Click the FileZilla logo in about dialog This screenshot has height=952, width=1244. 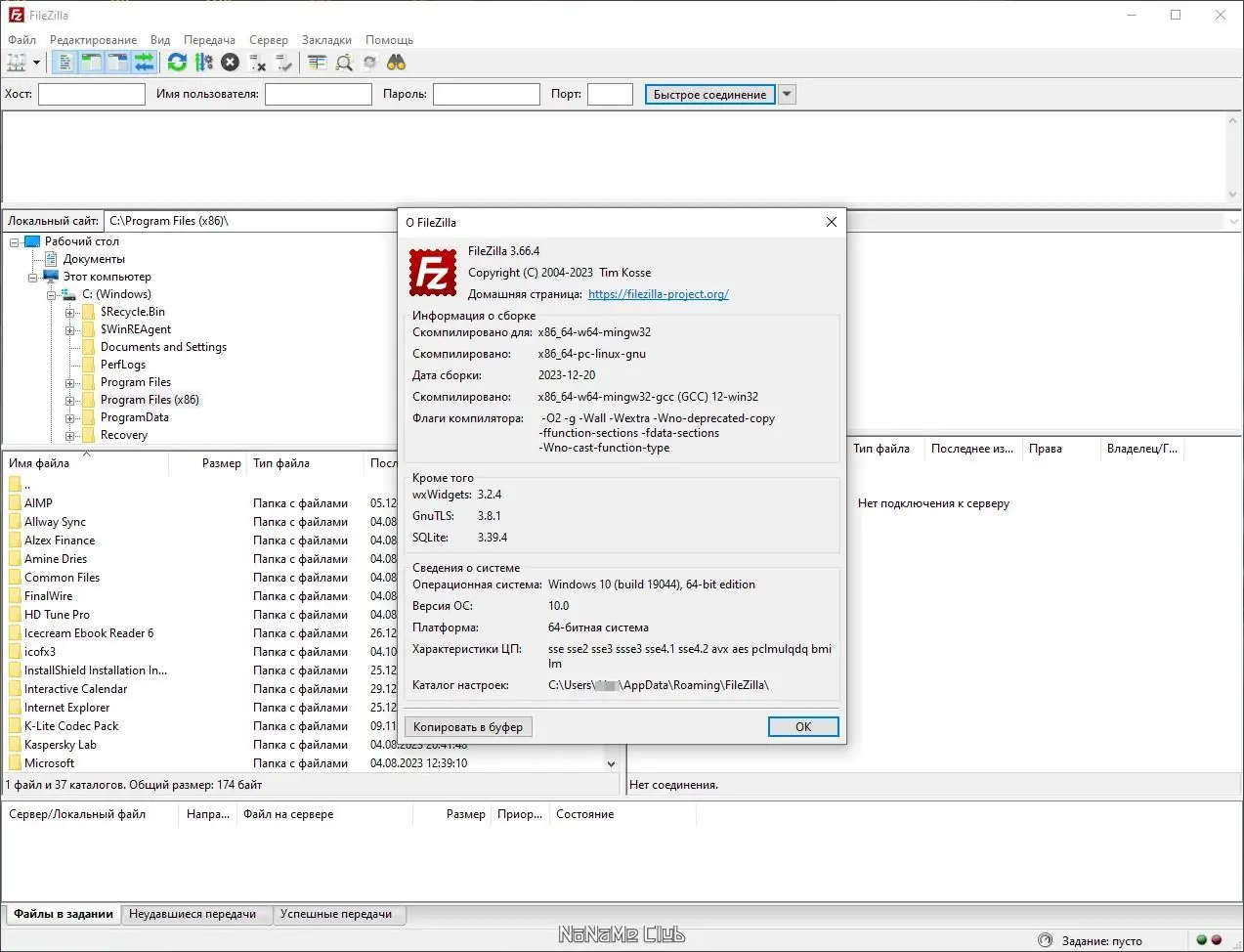pos(433,273)
